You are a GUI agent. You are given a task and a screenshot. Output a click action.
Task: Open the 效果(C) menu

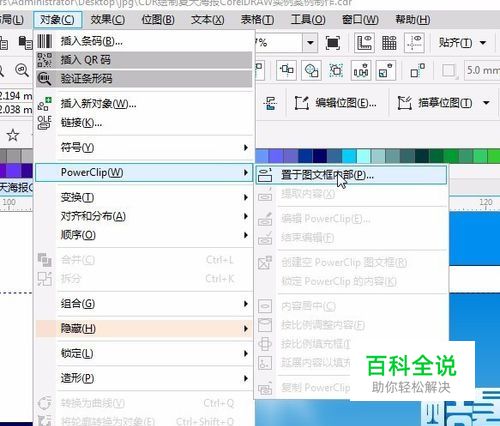108,20
